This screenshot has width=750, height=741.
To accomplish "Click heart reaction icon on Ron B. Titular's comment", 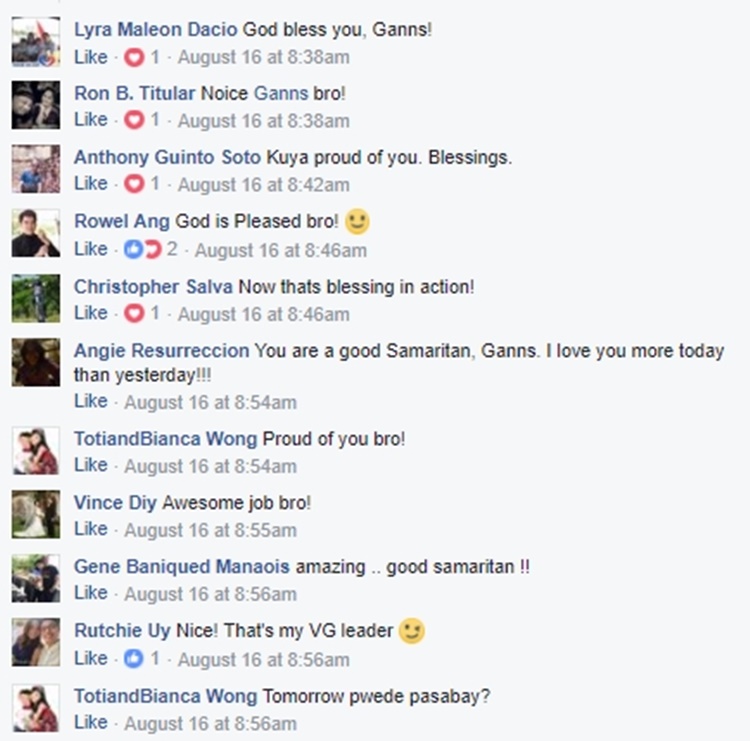I will click(134, 120).
